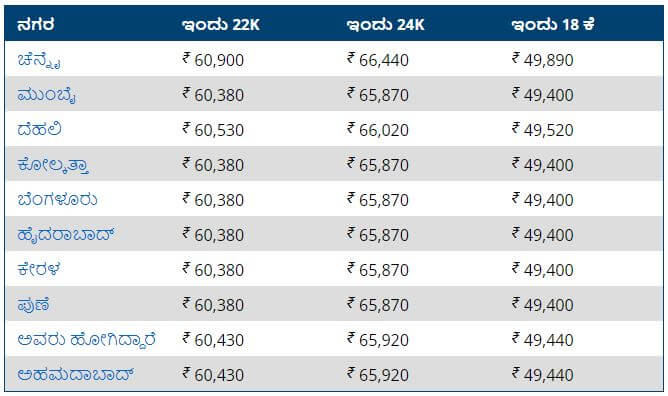
Task: Select Chennai 22K price ₹ 60,900
Action: point(213,60)
